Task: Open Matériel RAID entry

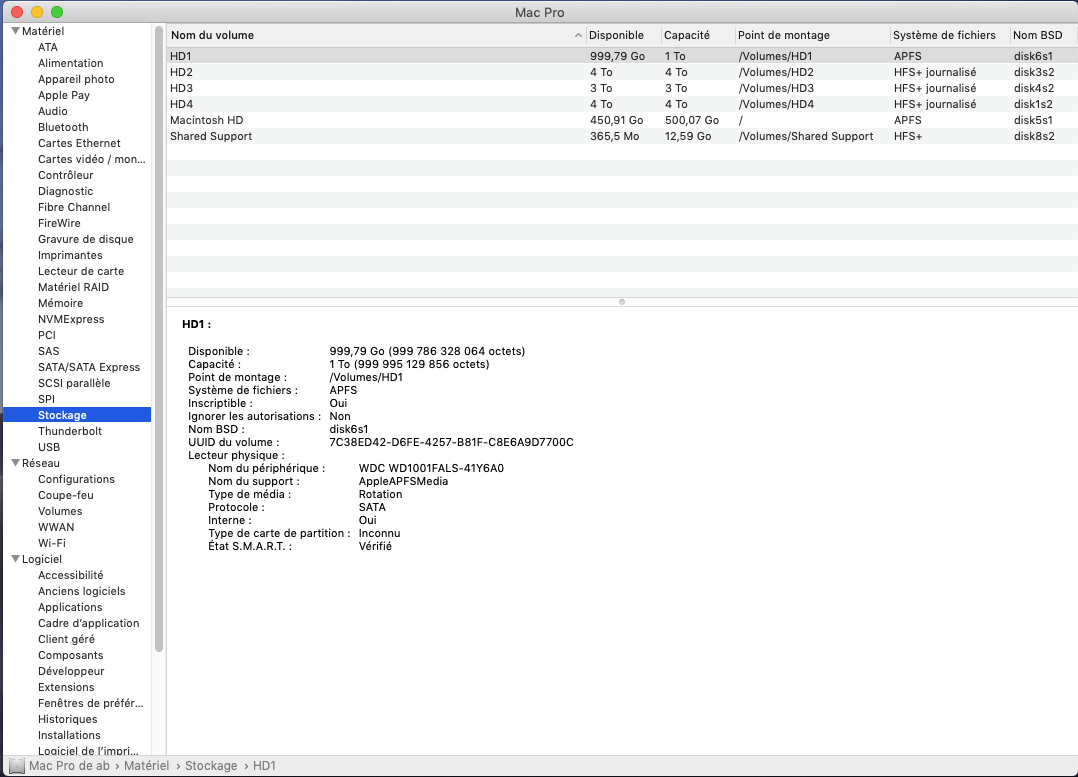Action: pos(74,287)
